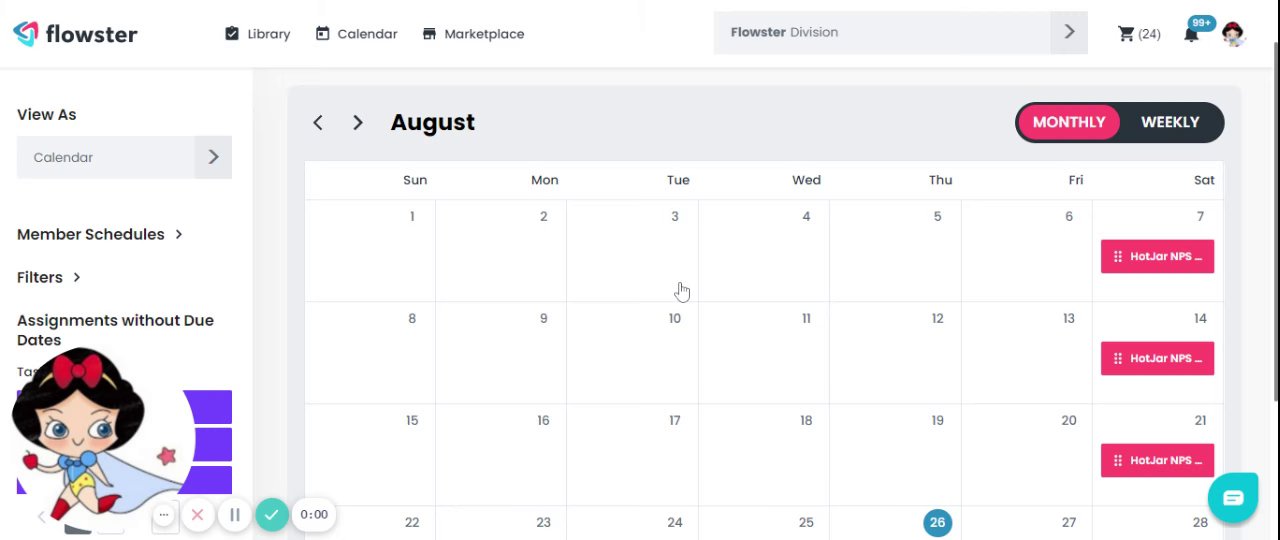
Task: Click the green checkmark finish button
Action: pyautogui.click(x=271, y=515)
